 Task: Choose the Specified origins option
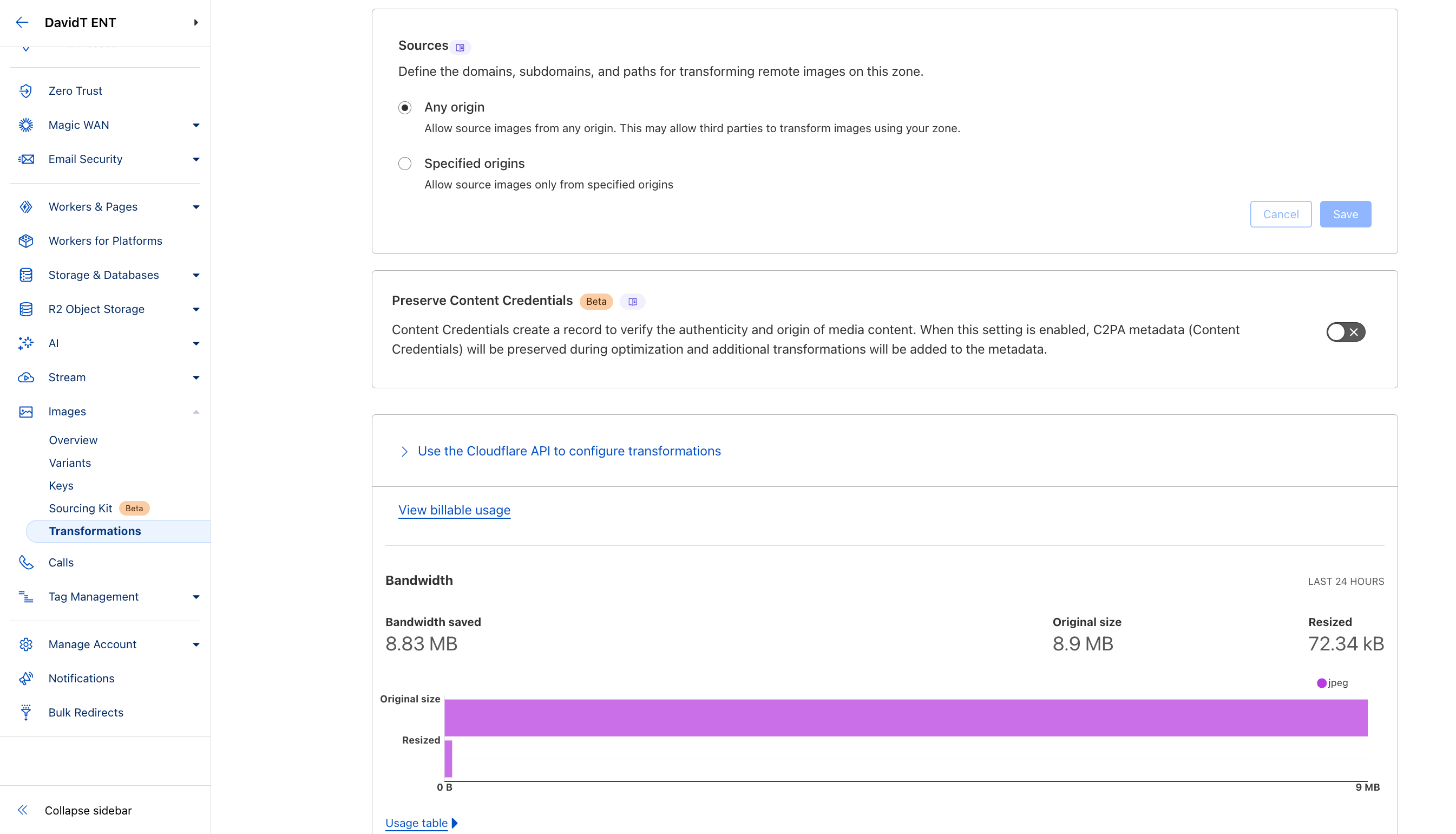405,163
